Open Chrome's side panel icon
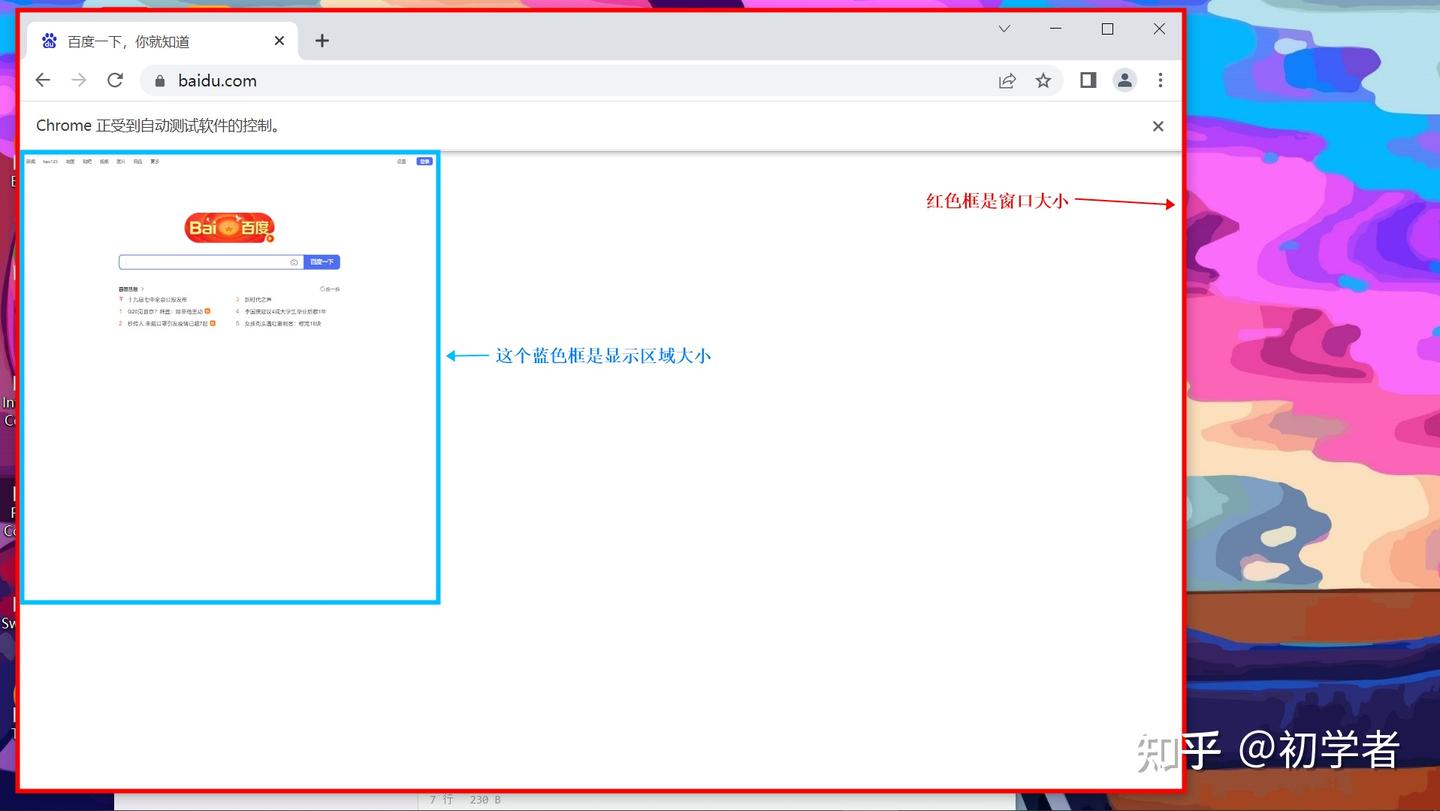The image size is (1440, 811). pos(1087,80)
